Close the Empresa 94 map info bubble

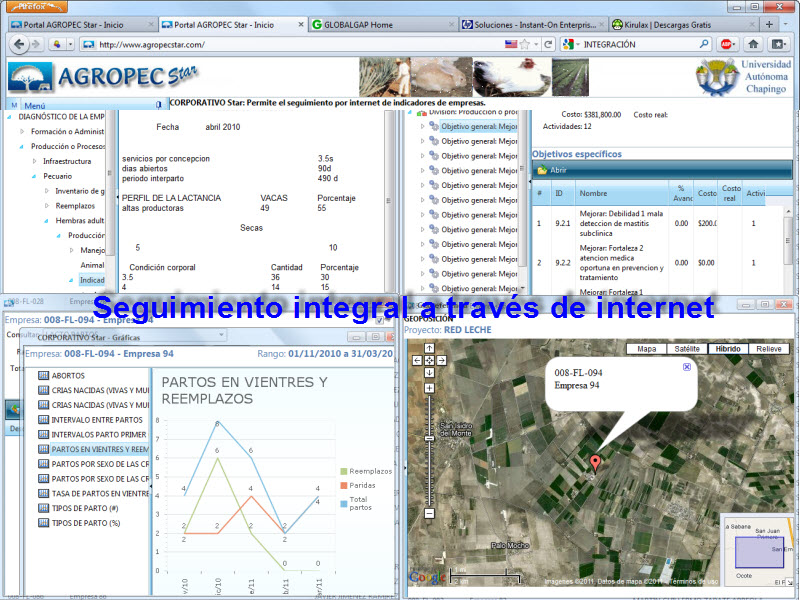[686, 368]
